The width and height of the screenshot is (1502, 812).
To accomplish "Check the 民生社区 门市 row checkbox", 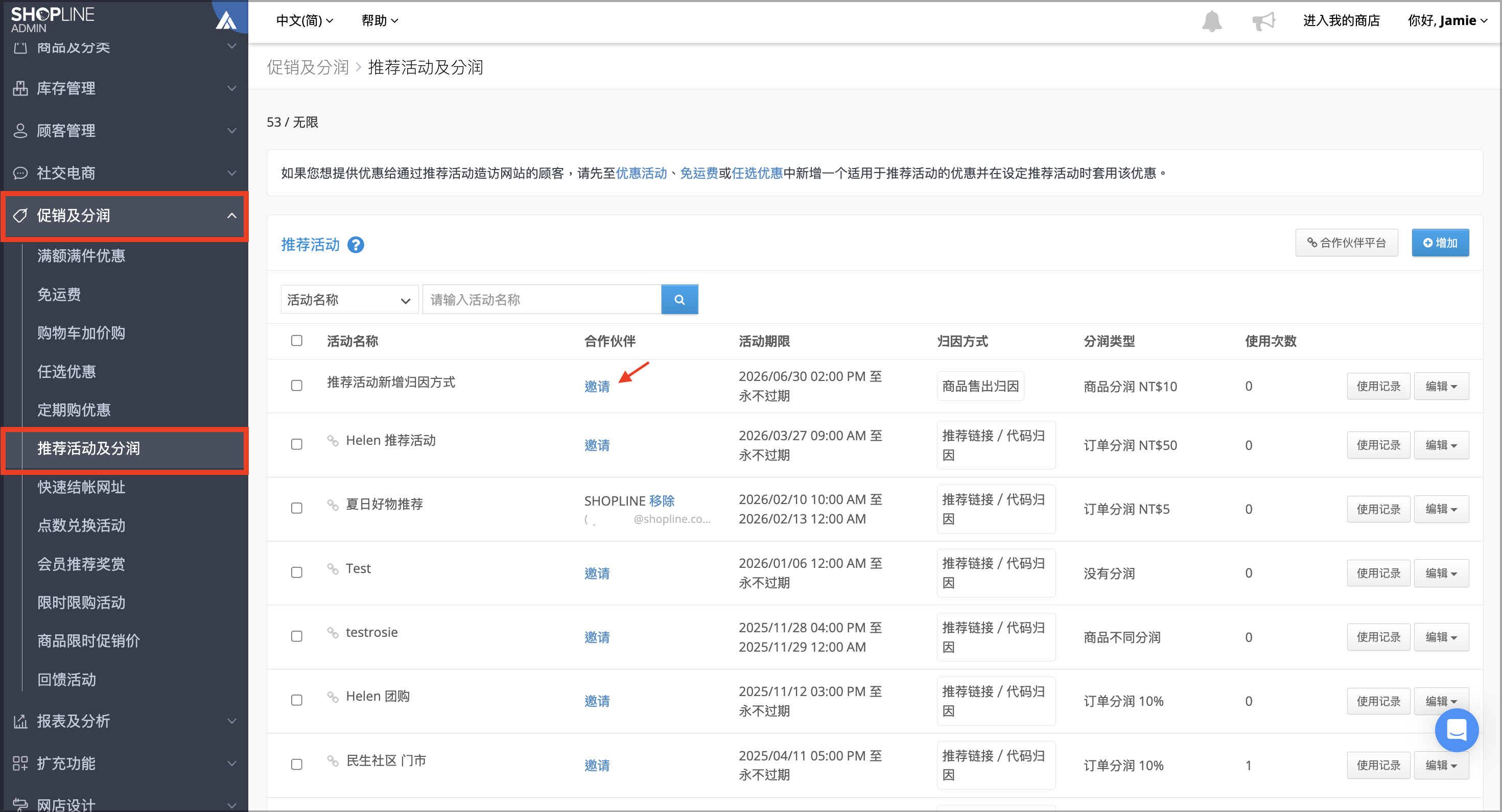I will click(297, 764).
